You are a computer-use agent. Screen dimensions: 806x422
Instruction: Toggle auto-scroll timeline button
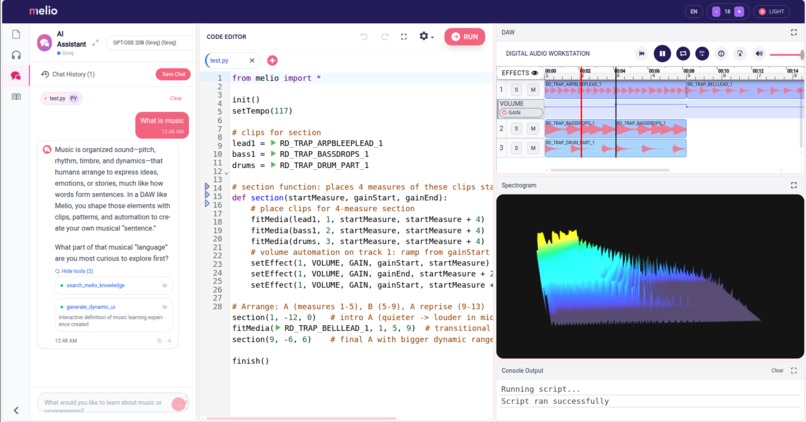click(x=702, y=53)
